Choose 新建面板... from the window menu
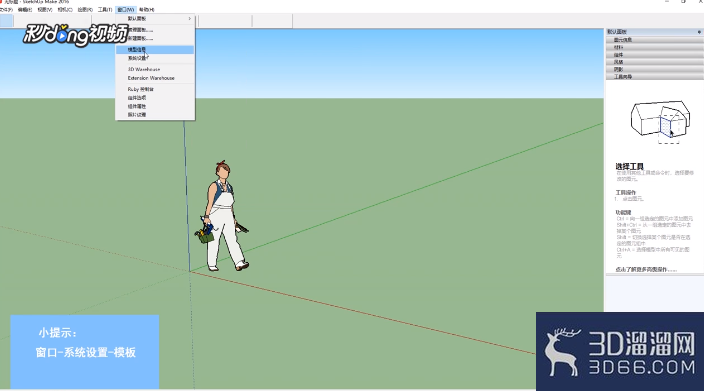This screenshot has height=391, width=704. 155,39
